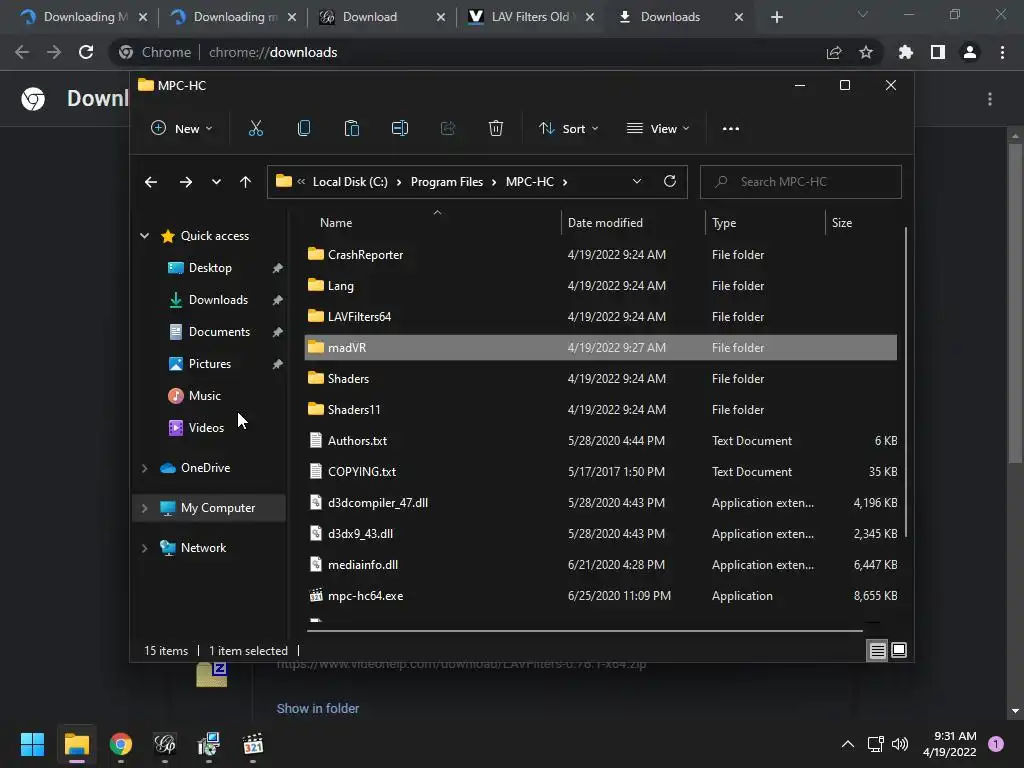1024x768 pixels.
Task: Select COPYING.txt file
Action: click(601, 472)
